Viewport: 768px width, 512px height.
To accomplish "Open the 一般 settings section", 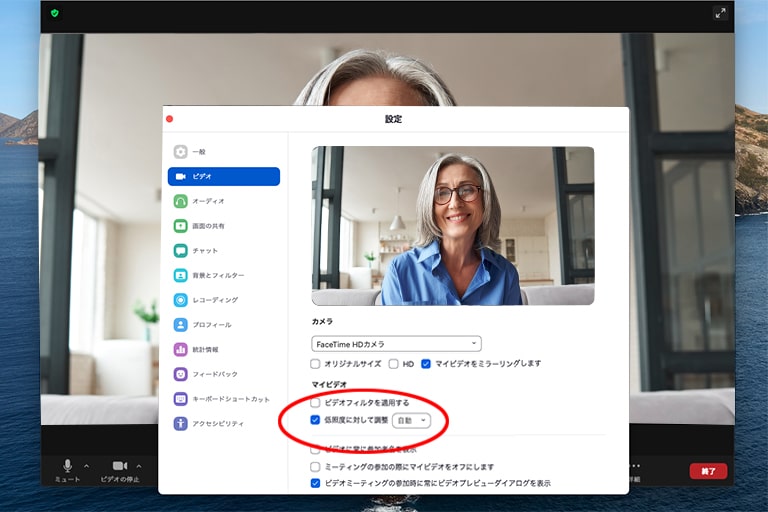I will (x=224, y=151).
